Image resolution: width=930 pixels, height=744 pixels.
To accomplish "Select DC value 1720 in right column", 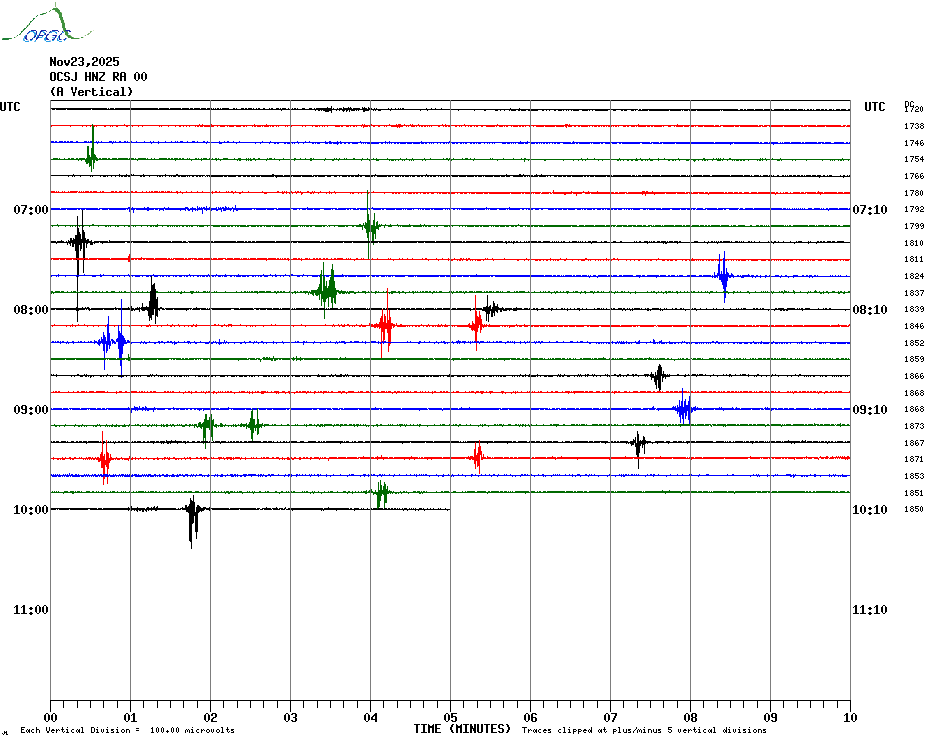I will click(914, 109).
